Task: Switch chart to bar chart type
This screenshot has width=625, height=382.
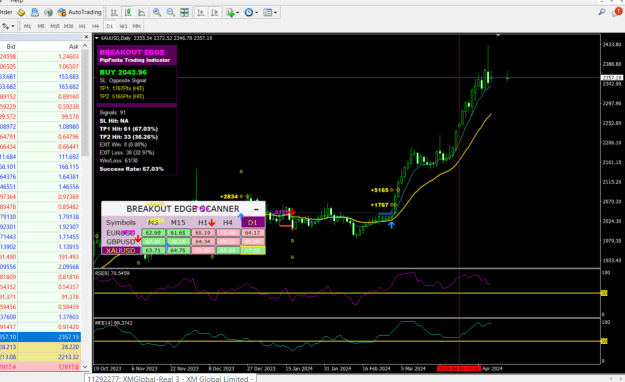Action: [x=114, y=13]
